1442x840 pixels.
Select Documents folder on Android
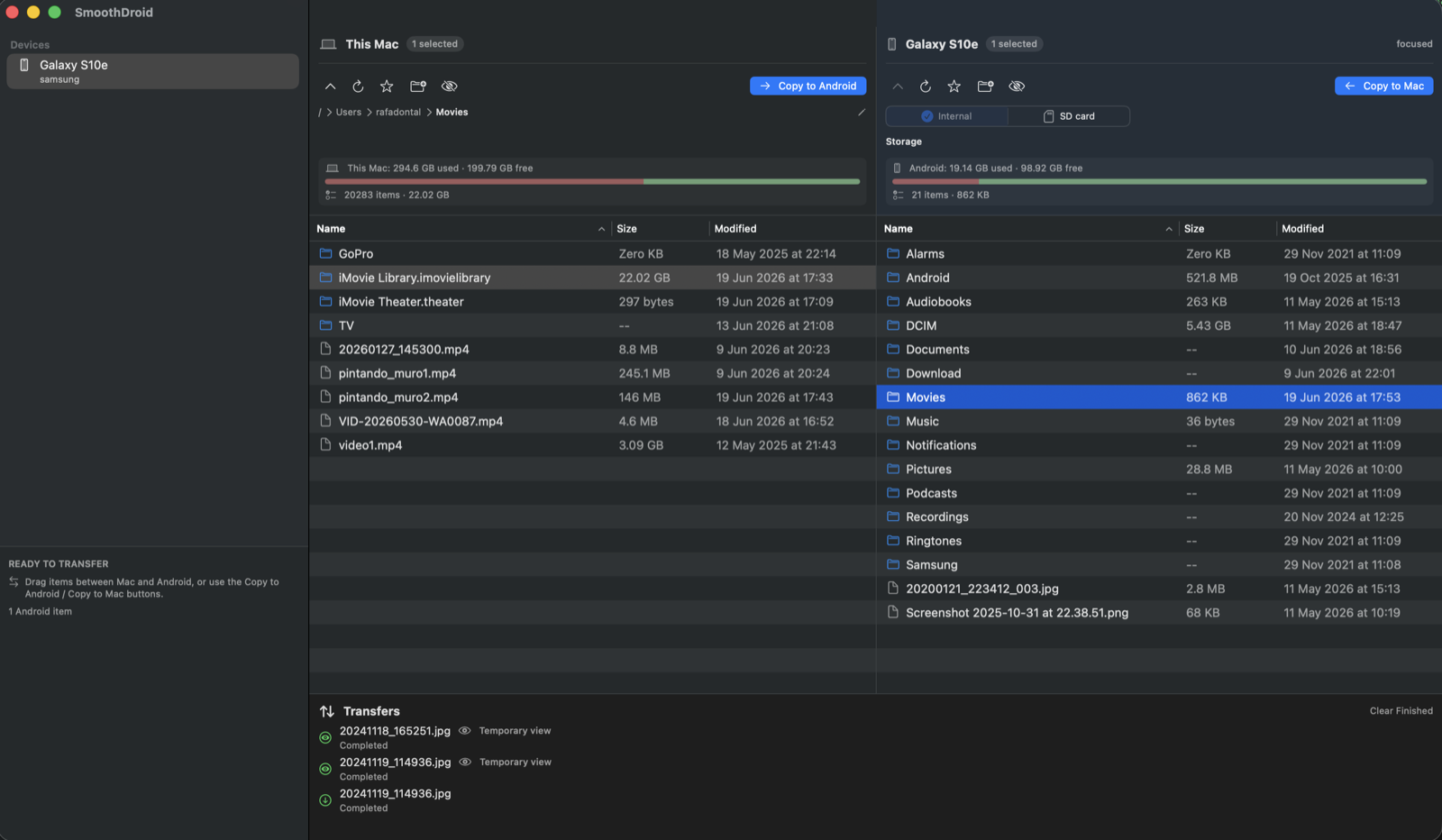pyautogui.click(x=1159, y=350)
